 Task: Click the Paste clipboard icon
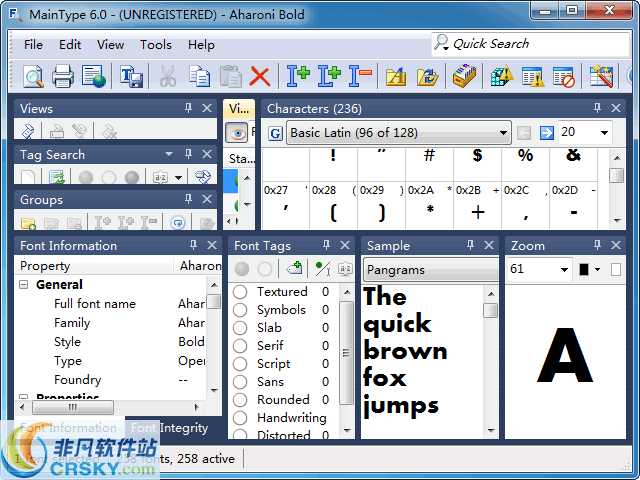click(x=231, y=76)
